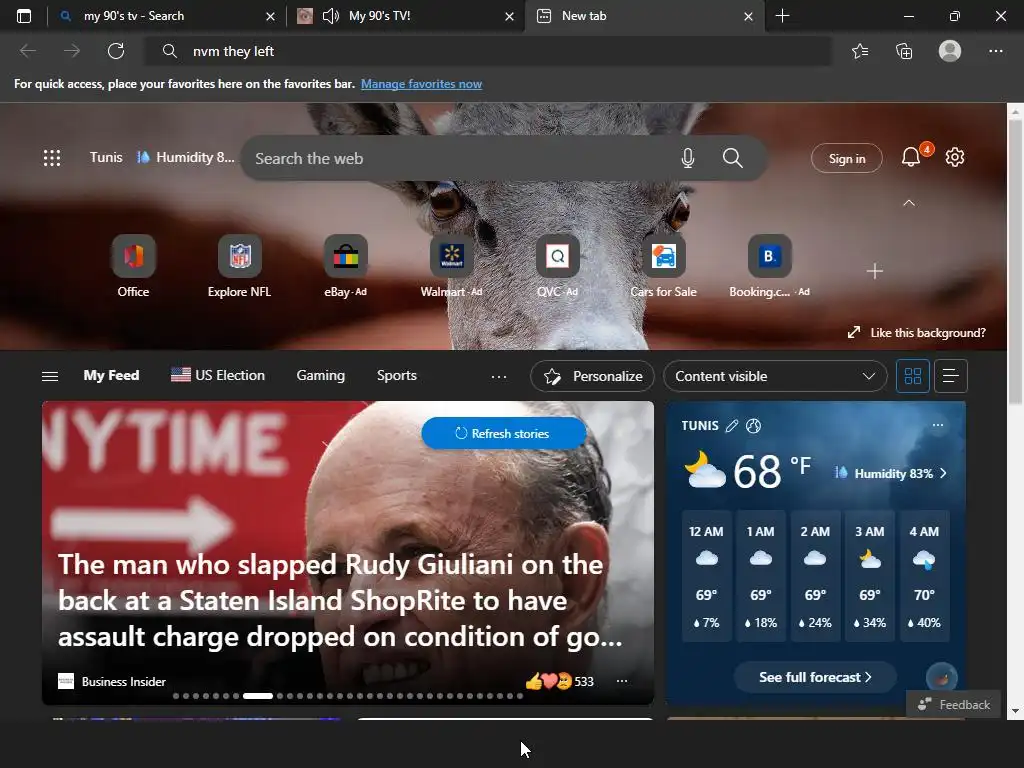Viewport: 1024px width, 768px height.
Task: Collapse quick links with chevron up
Action: pos(908,203)
